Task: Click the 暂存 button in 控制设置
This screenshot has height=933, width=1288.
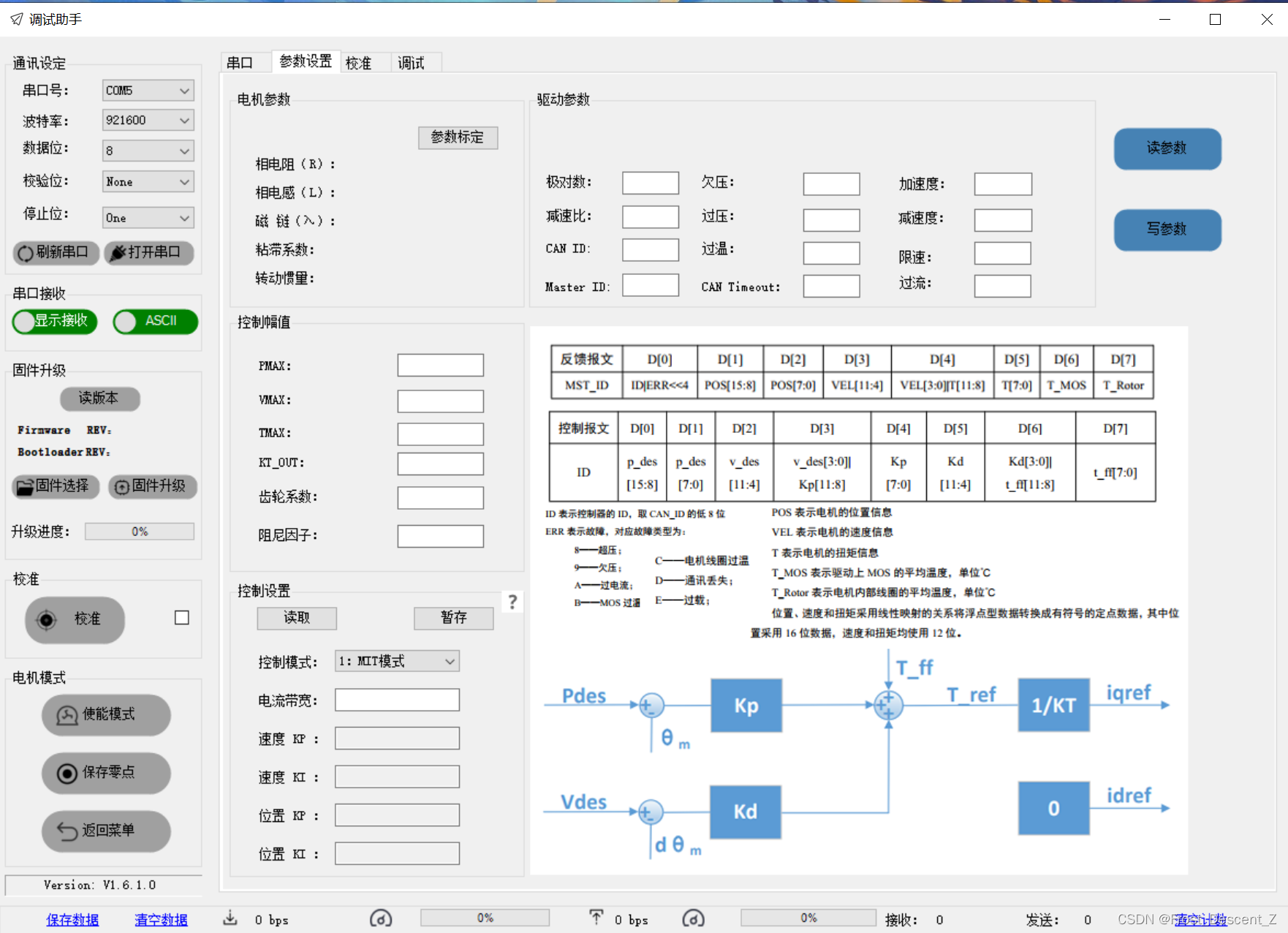Action: tap(453, 618)
